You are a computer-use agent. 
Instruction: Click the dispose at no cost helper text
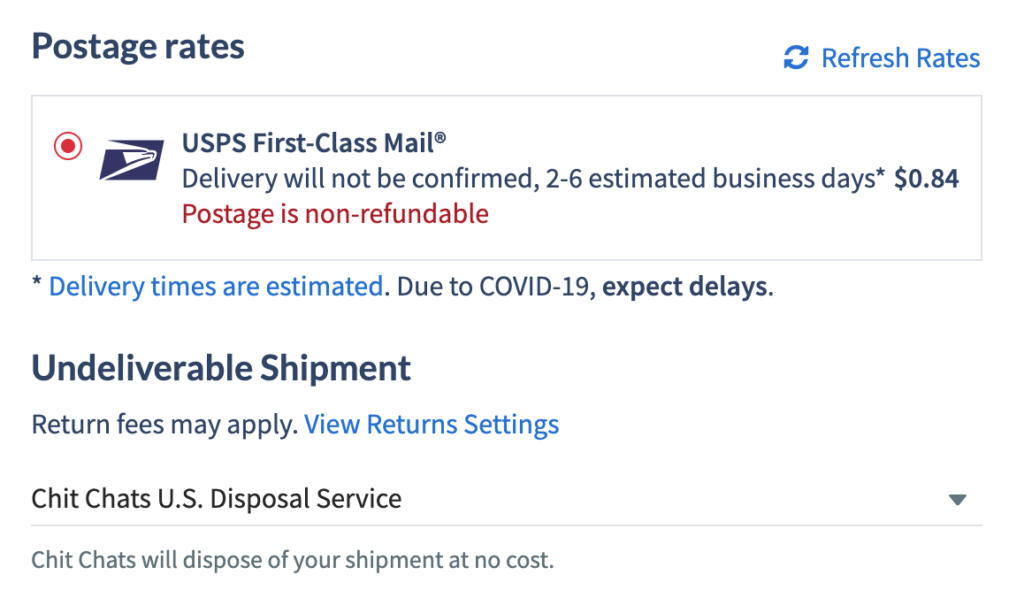click(293, 559)
